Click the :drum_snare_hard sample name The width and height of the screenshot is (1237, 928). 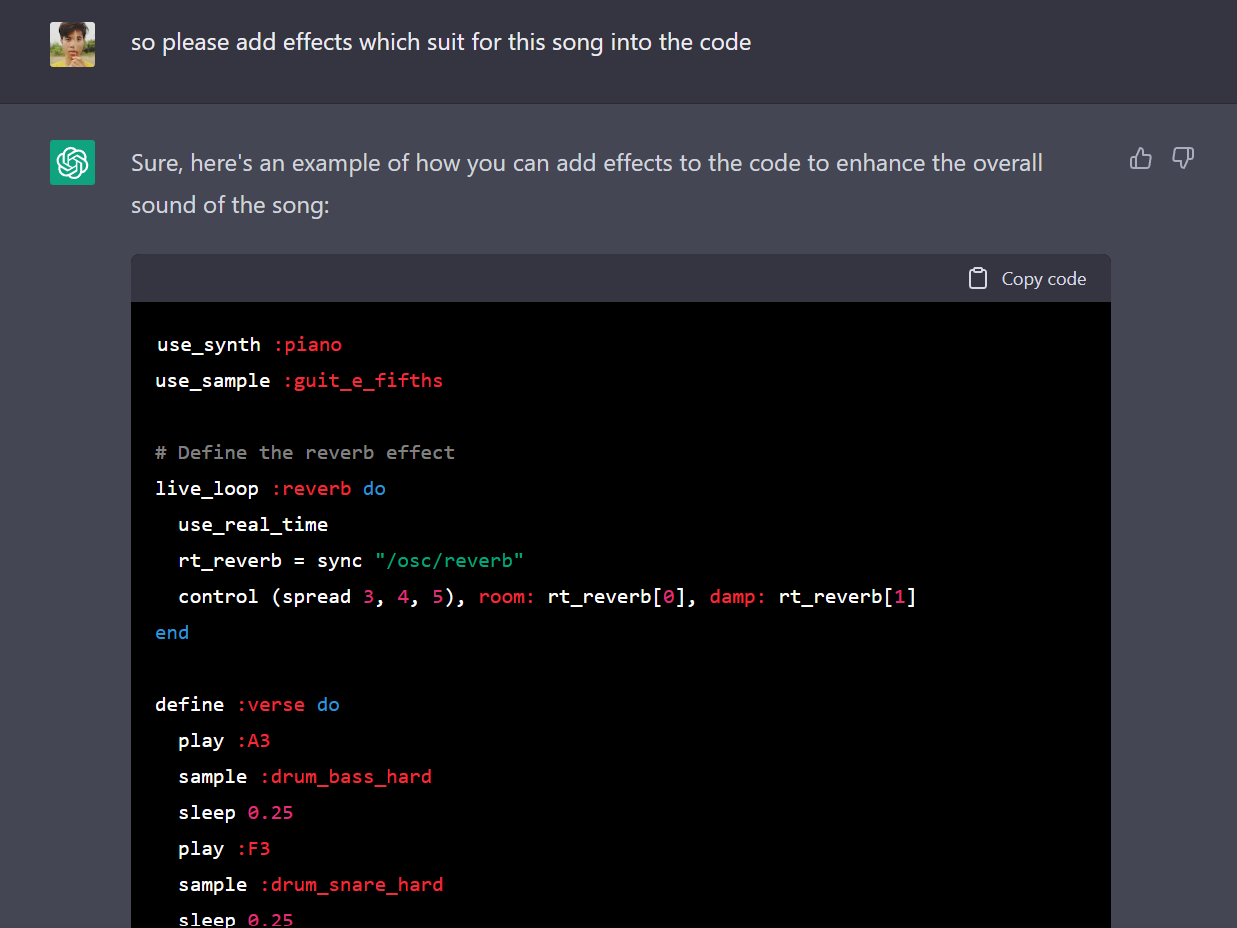(x=351, y=885)
